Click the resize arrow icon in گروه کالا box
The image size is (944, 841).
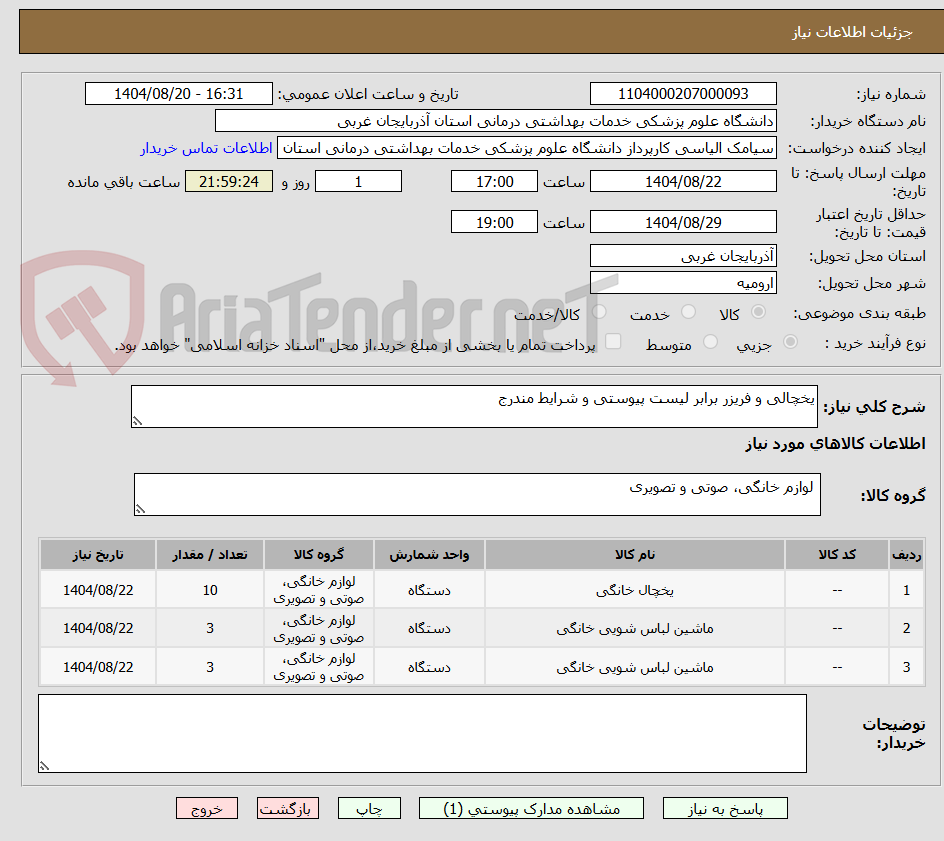tap(140, 506)
